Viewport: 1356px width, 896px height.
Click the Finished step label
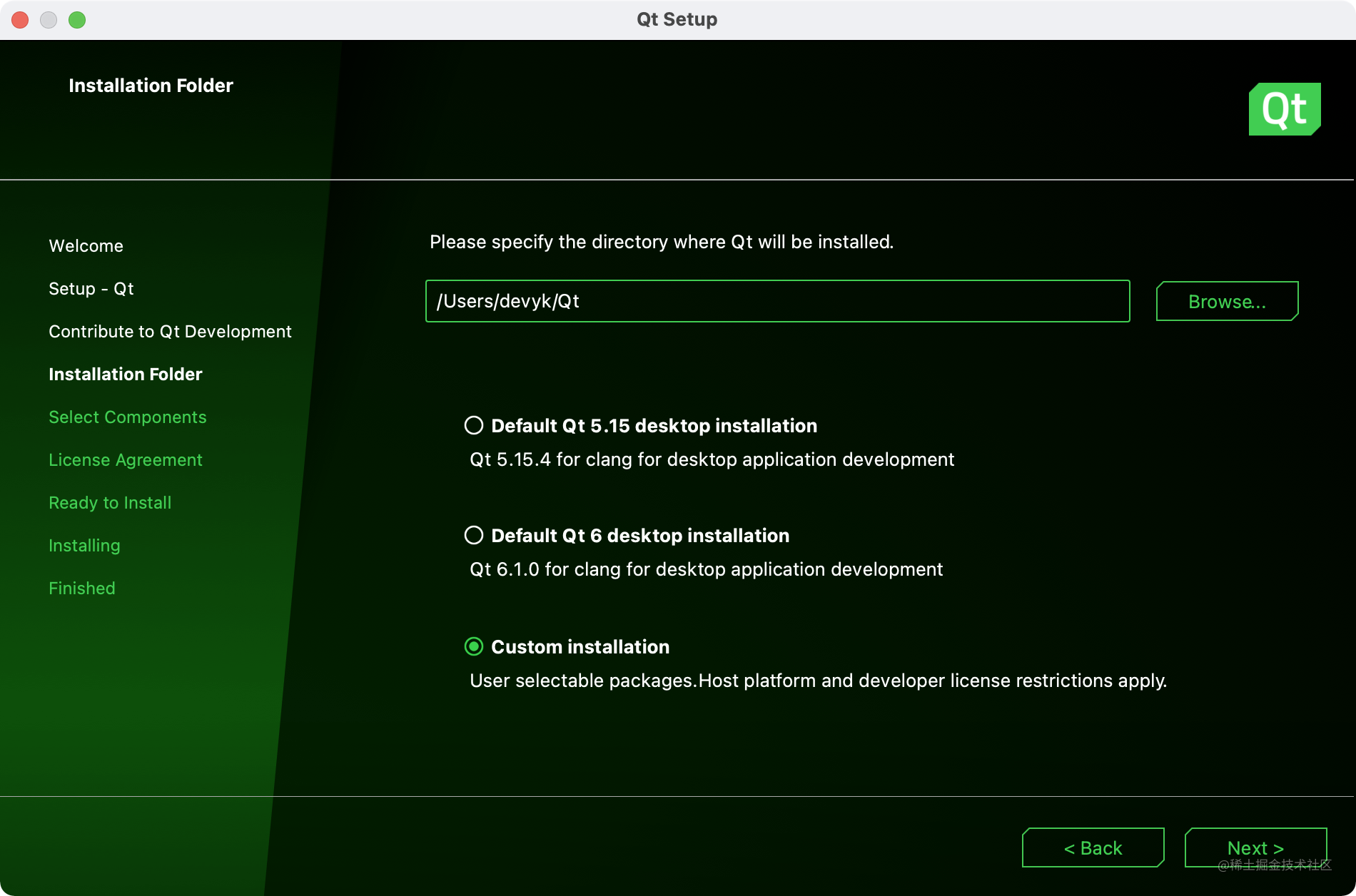82,589
